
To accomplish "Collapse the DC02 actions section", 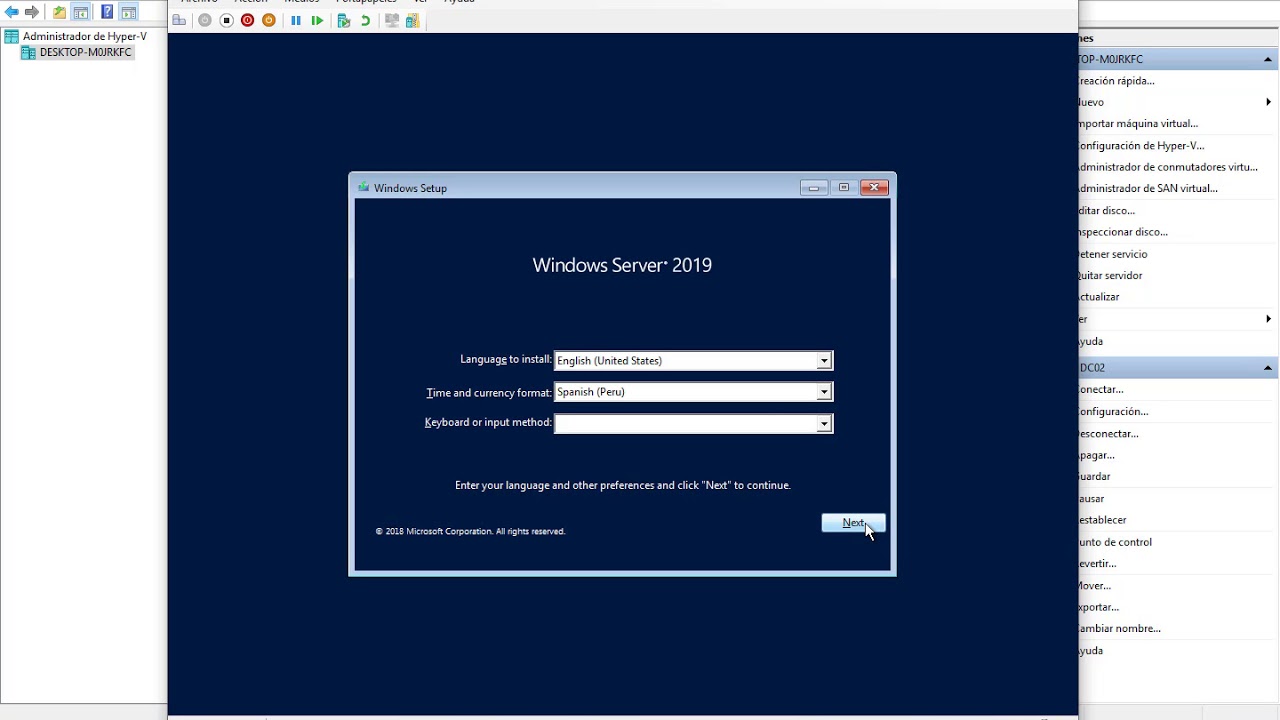I will pyautogui.click(x=1268, y=368).
